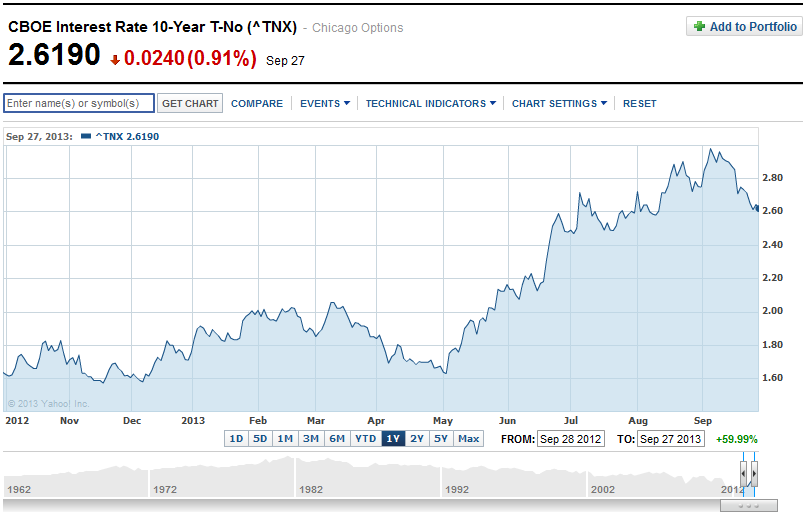Click the 1972 label in overview timeline
This screenshot has height=512, width=806.
point(164,489)
